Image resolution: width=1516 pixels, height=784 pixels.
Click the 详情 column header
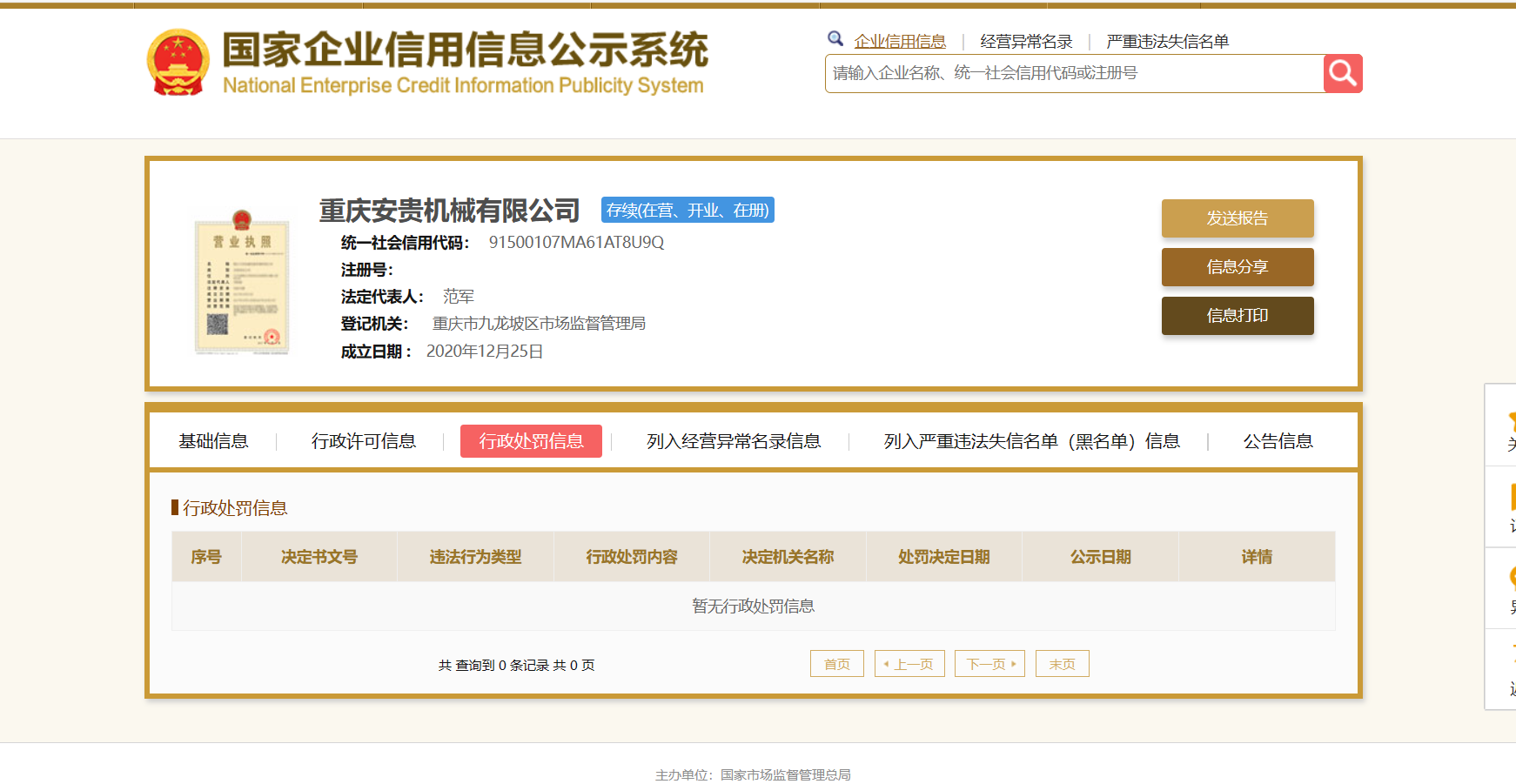[x=1257, y=557]
